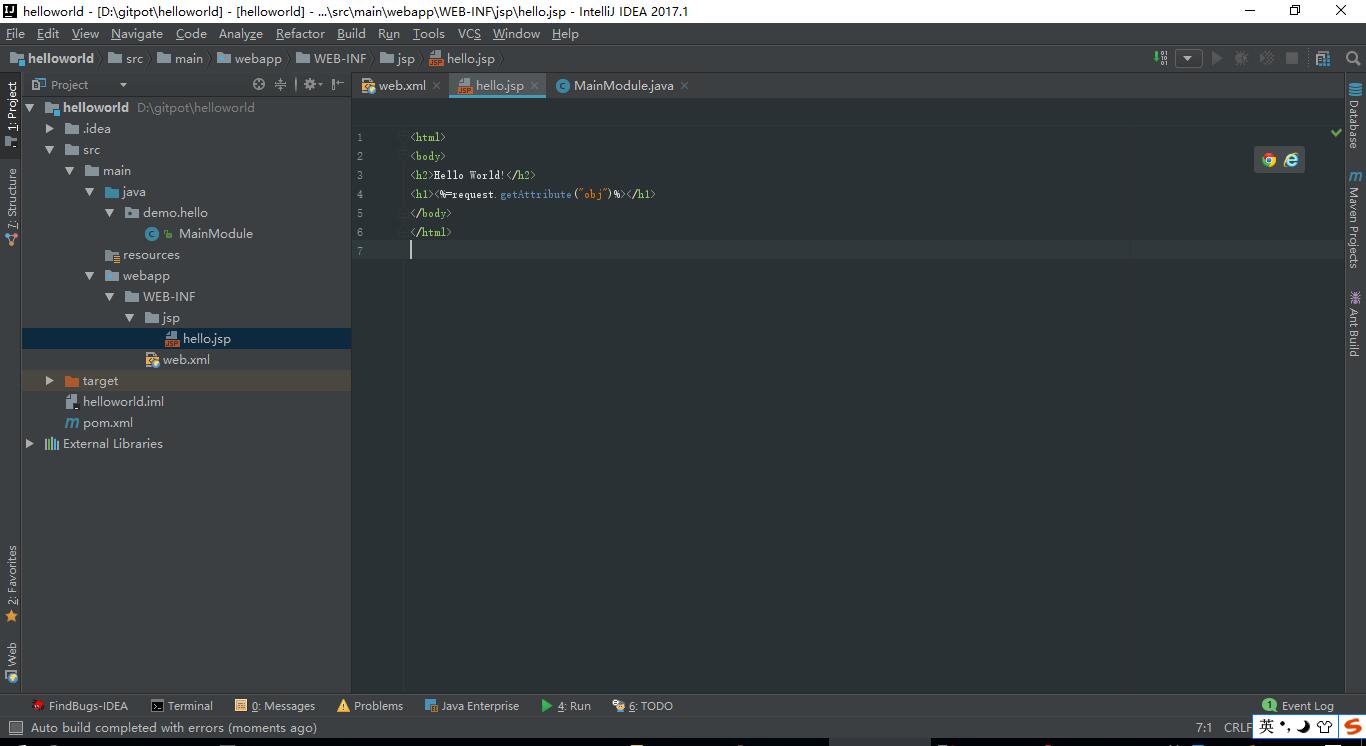Expand the External Libraries node
The width and height of the screenshot is (1366, 746).
click(x=30, y=444)
